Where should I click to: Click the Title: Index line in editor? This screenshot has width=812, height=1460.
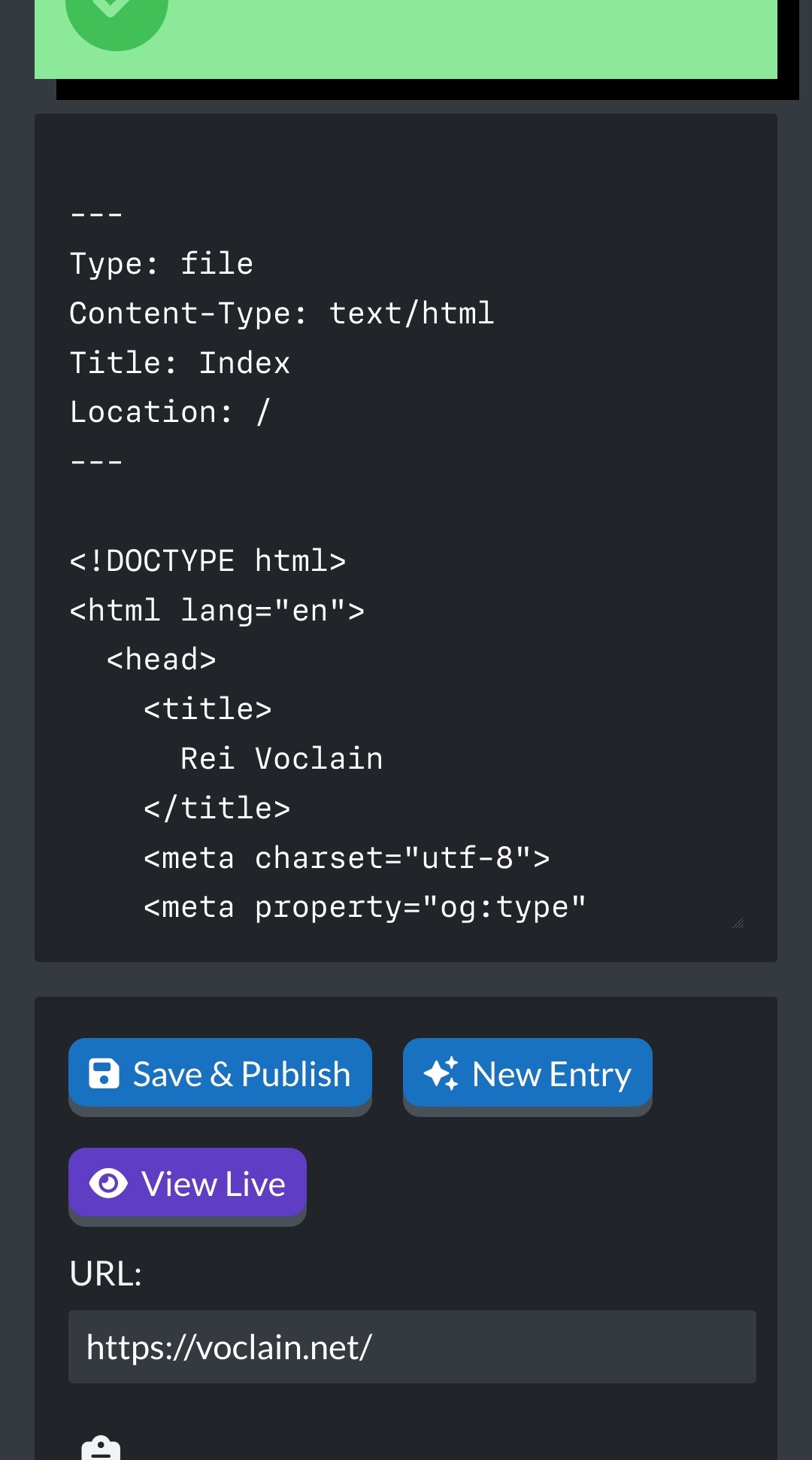coord(180,363)
